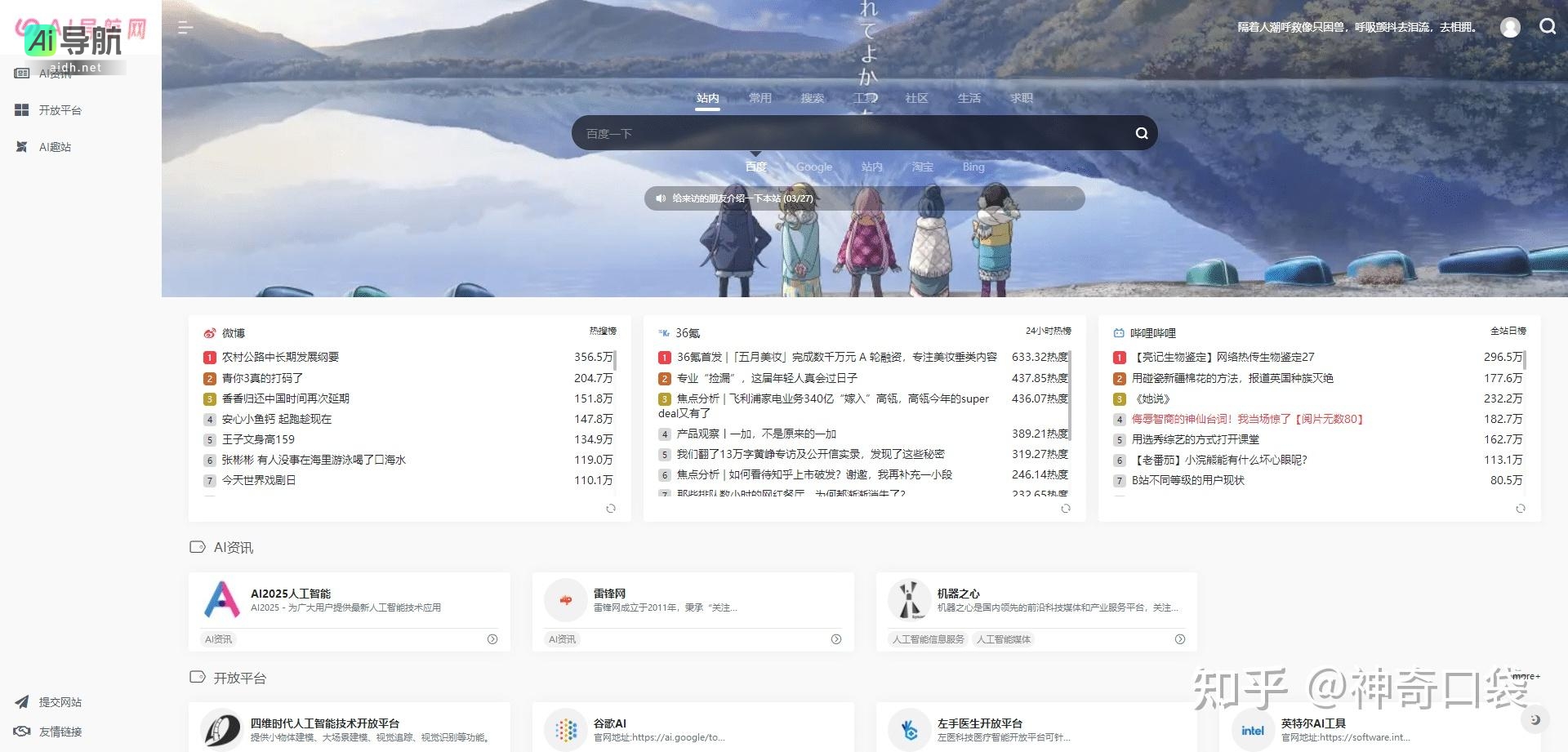Open the search magnifier icon in the header
The height and width of the screenshot is (752, 1568).
tap(1547, 26)
